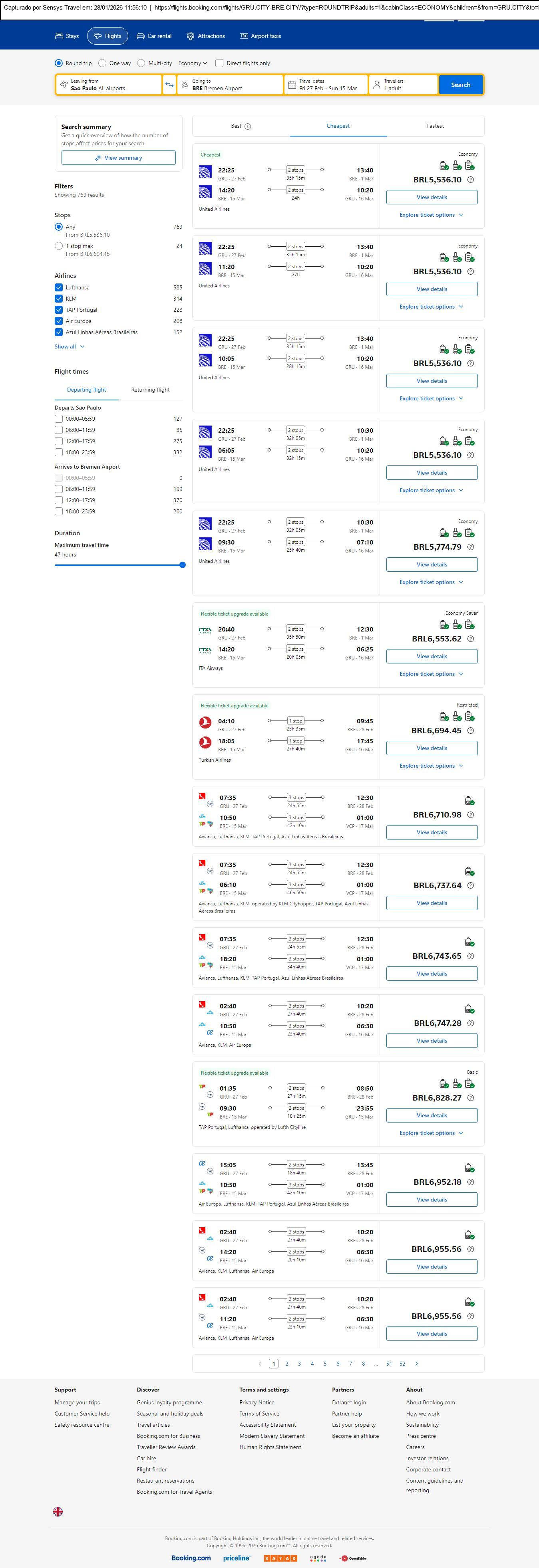Click the Airport taxis icon in navigation bar
Screen dimensions: 539x1568
(244, 36)
